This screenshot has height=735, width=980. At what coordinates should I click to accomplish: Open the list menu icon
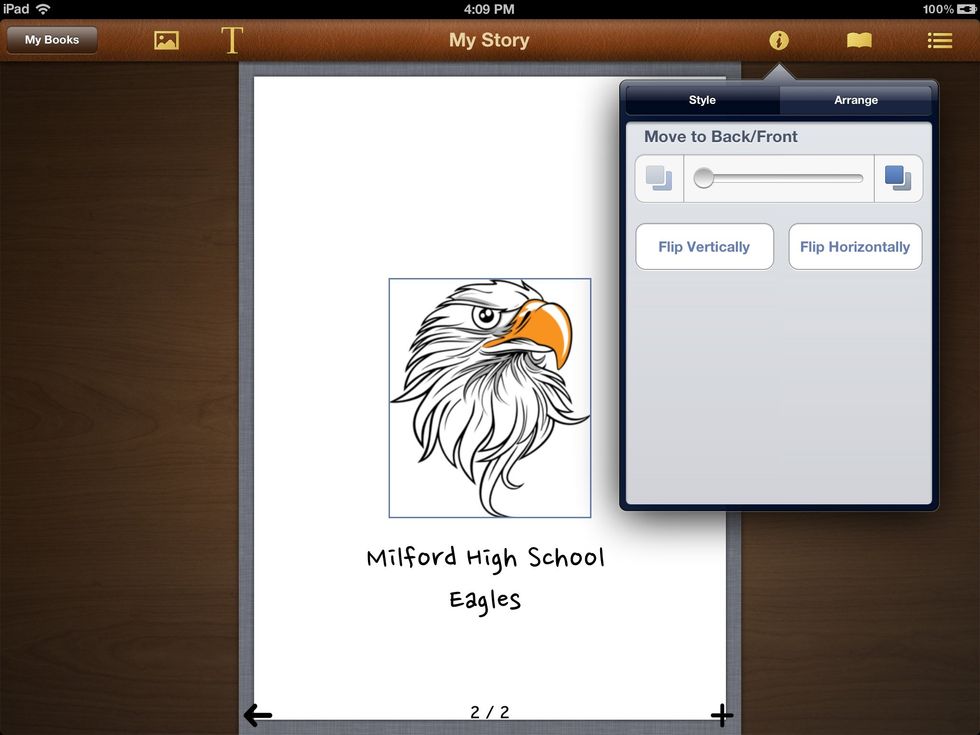(939, 40)
